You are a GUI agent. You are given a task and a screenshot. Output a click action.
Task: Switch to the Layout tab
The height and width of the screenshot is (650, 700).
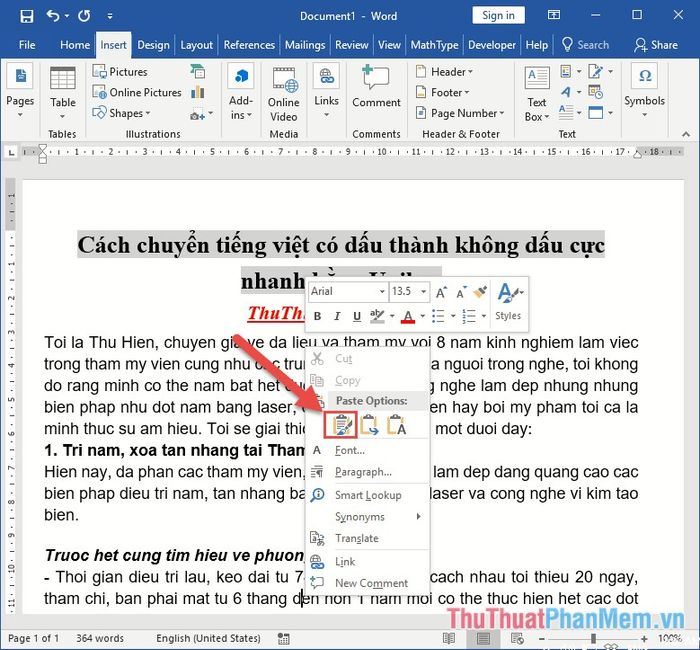click(196, 45)
